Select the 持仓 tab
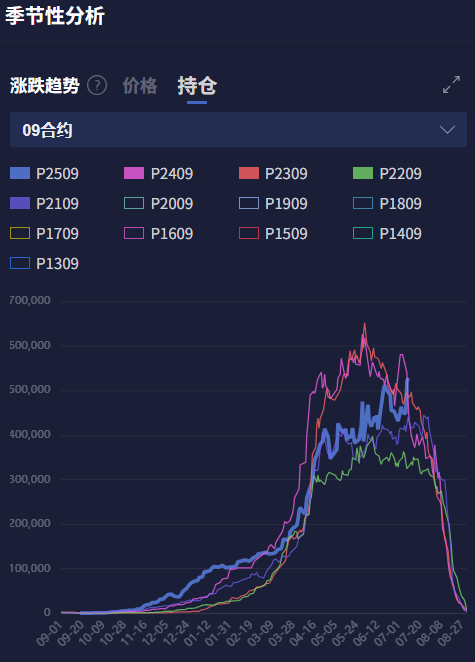This screenshot has width=475, height=662. click(x=197, y=86)
